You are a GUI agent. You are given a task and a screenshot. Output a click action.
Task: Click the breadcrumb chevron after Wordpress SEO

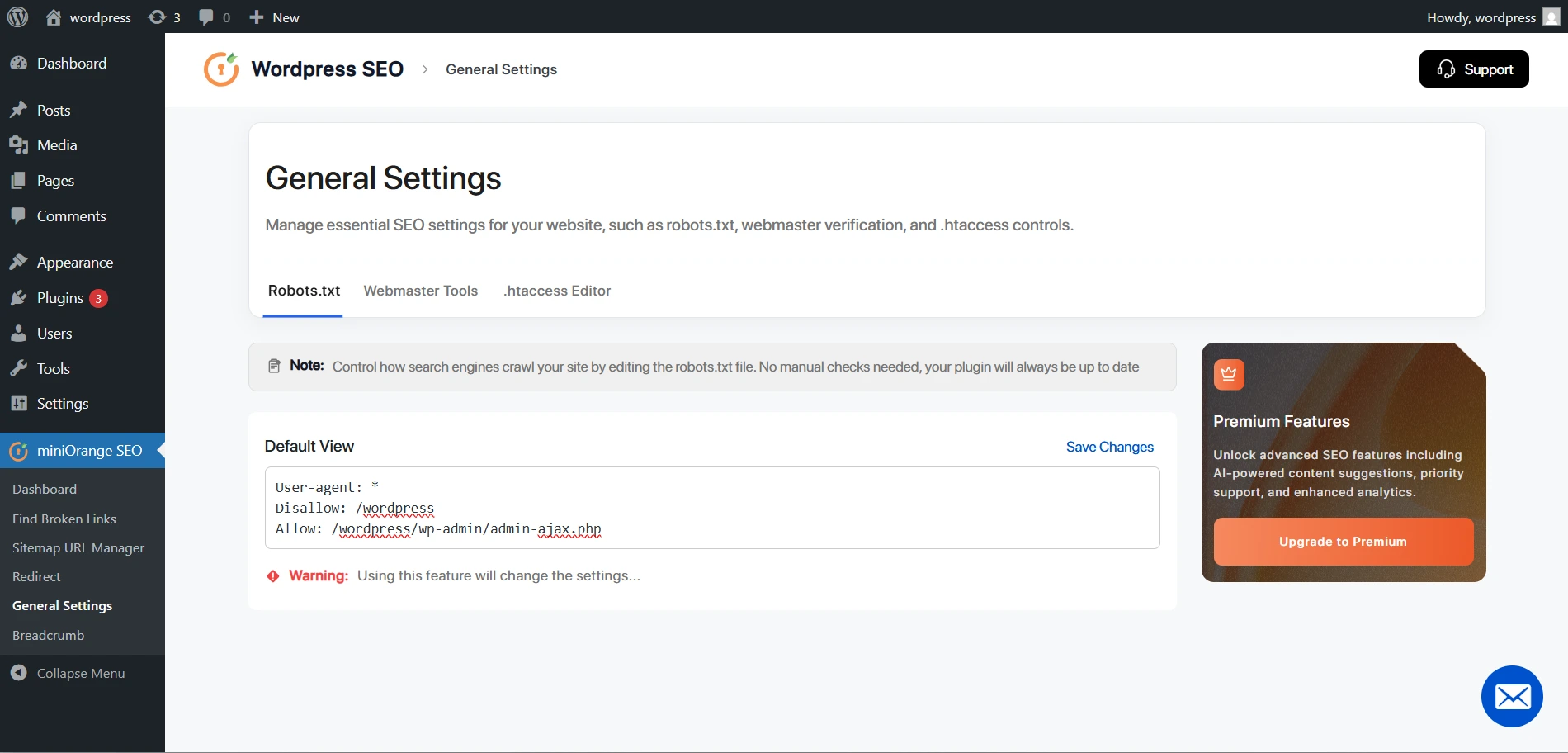[x=424, y=69]
